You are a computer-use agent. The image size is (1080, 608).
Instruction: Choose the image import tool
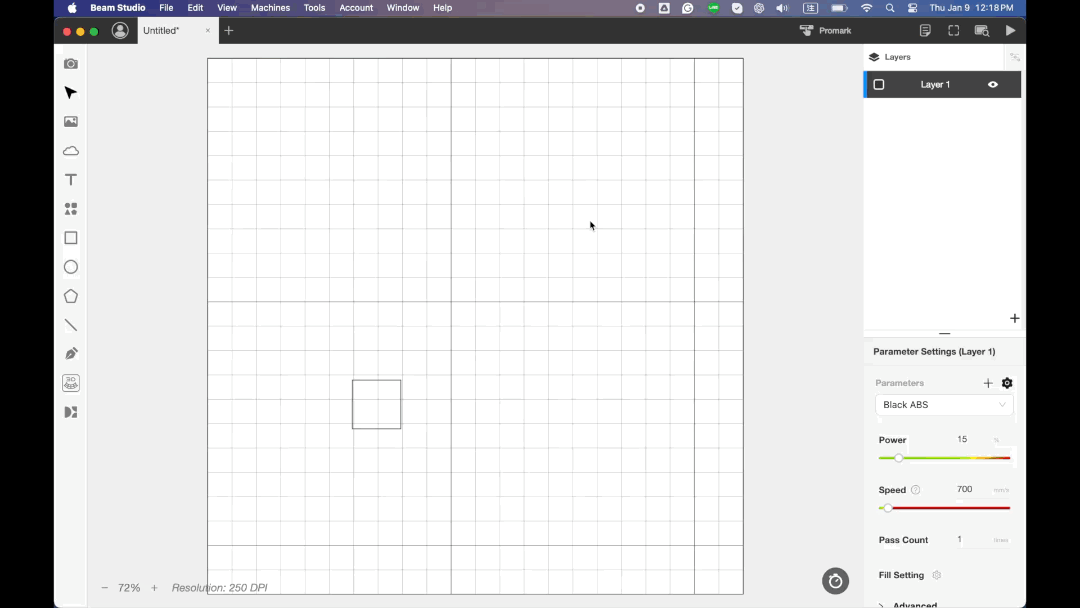(71, 122)
